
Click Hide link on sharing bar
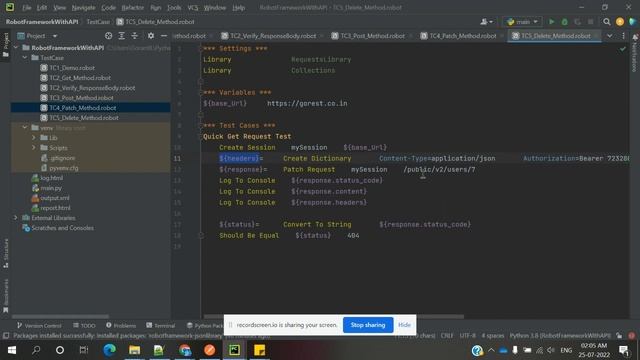[x=404, y=325]
